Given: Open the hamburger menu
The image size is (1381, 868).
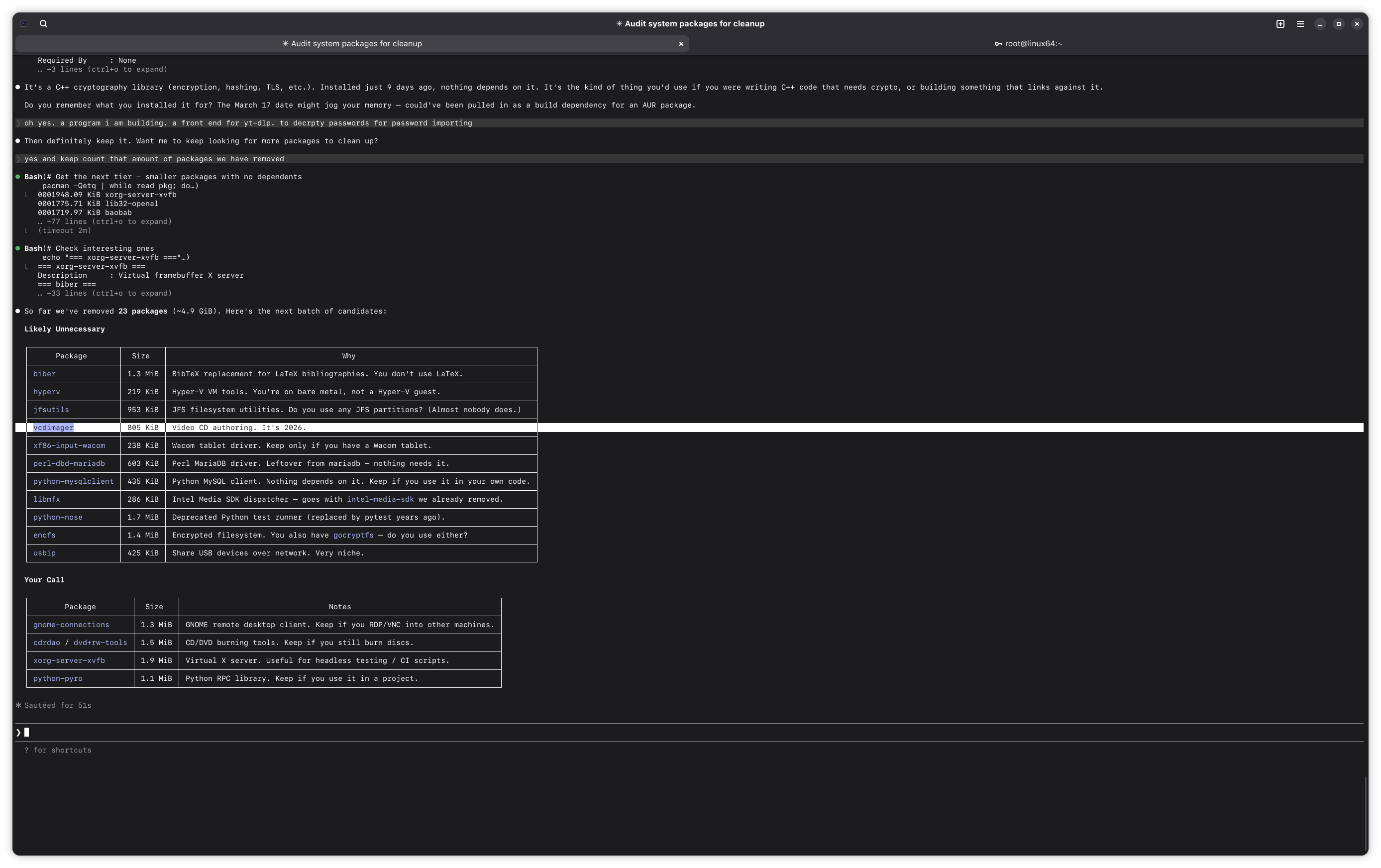Looking at the screenshot, I should coord(1300,23).
